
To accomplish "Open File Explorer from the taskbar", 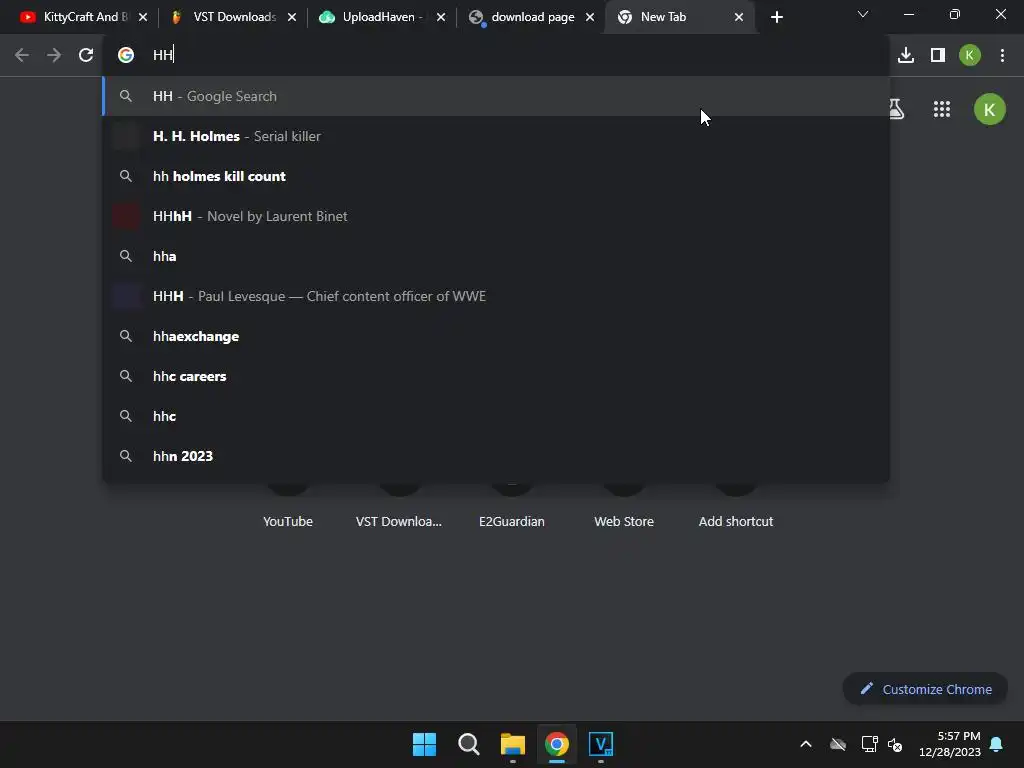I will tap(513, 744).
